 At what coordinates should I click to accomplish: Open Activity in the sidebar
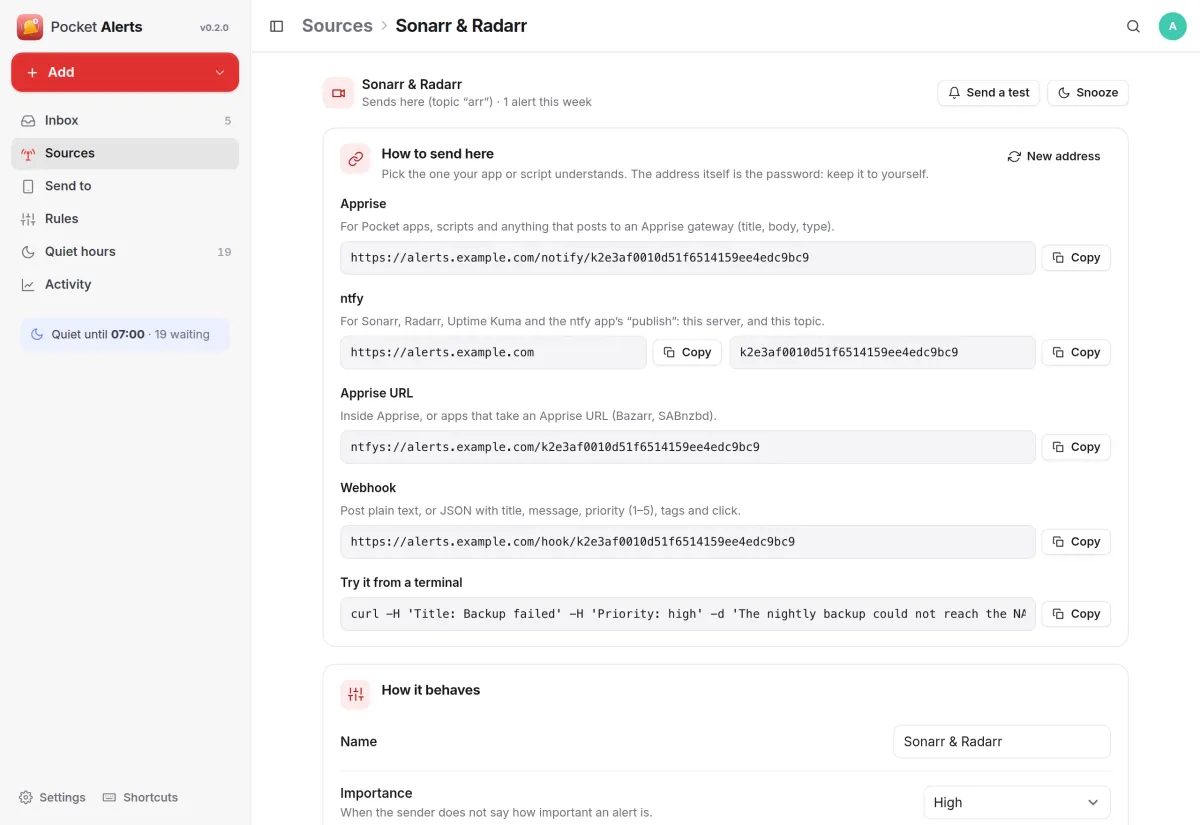click(125, 285)
